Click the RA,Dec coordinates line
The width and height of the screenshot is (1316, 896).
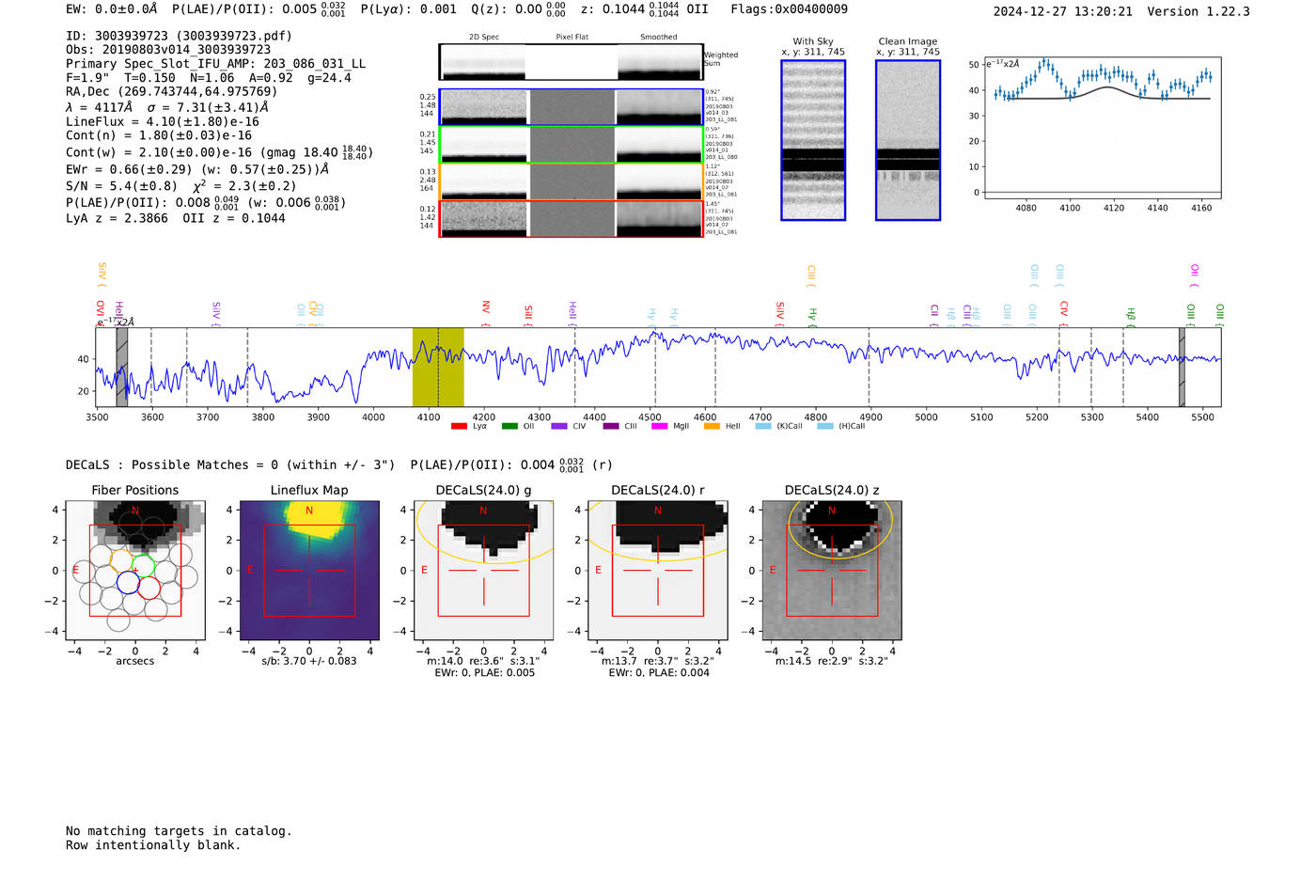[x=172, y=92]
